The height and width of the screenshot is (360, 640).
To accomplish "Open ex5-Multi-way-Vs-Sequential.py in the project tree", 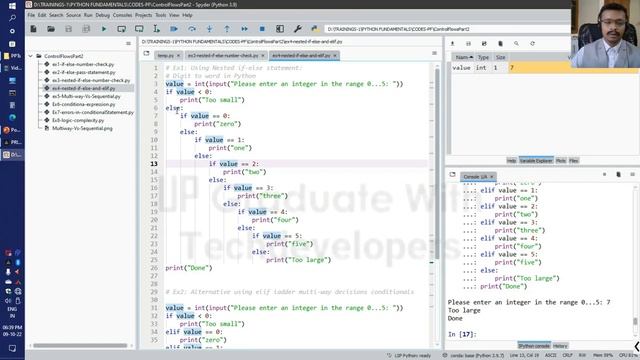I will coord(86,96).
